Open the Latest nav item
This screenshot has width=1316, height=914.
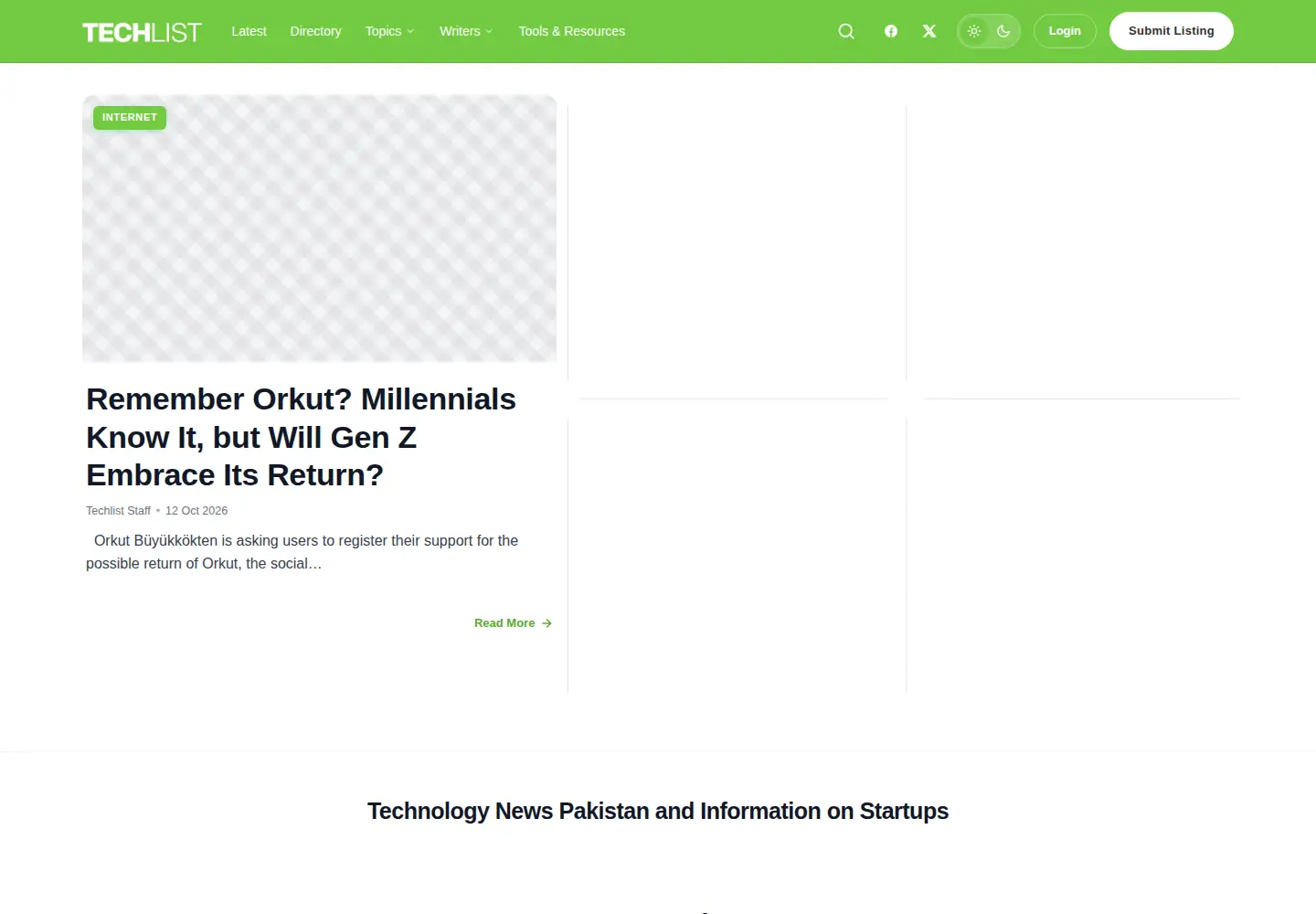[249, 31]
